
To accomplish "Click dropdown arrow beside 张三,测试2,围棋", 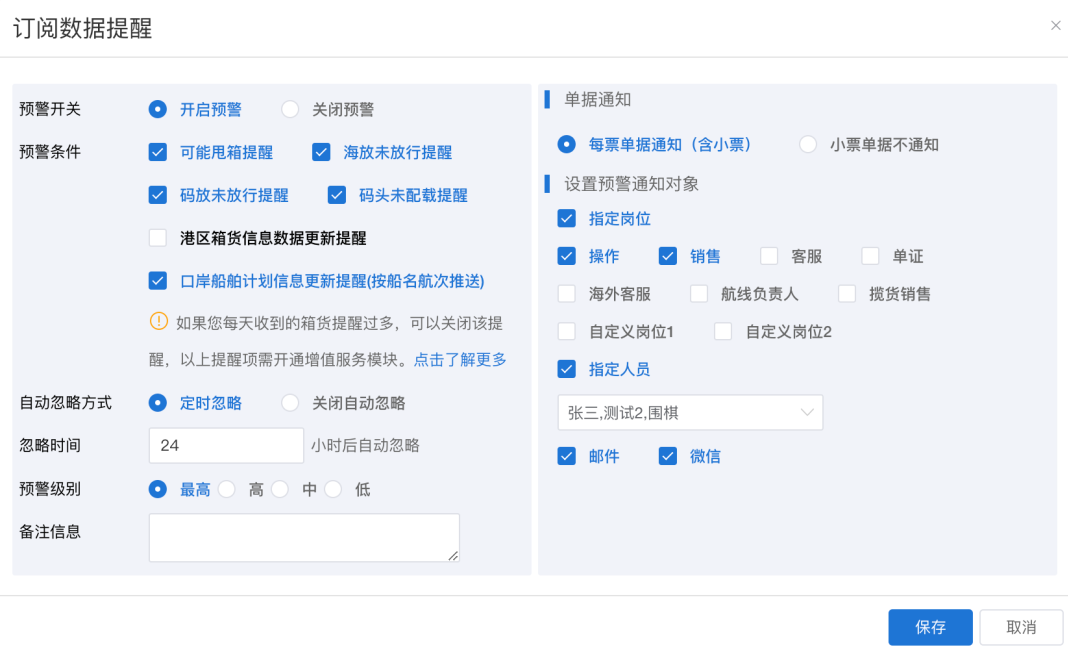I will click(x=806, y=413).
